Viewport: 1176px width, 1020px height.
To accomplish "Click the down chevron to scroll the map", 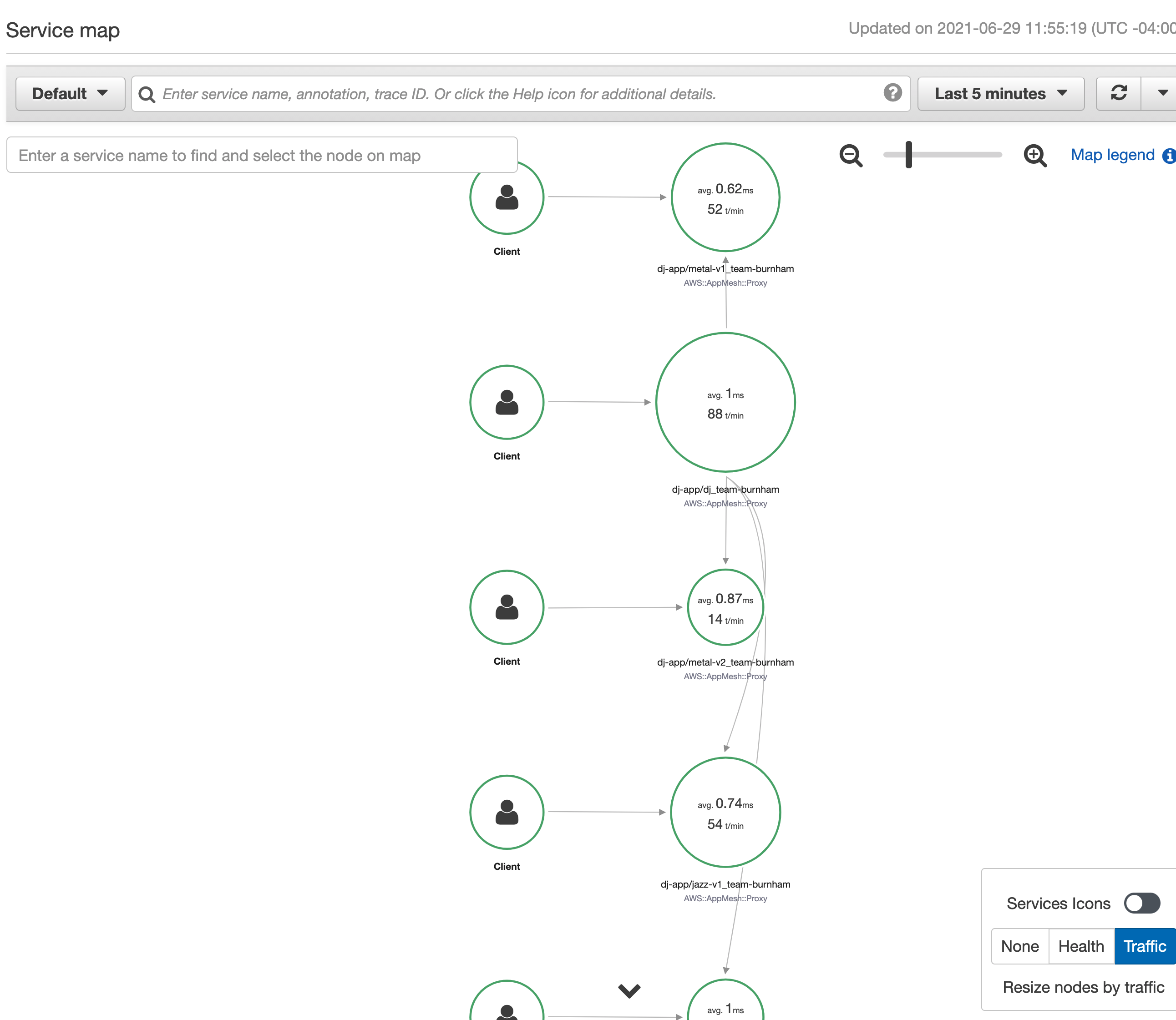I will pyautogui.click(x=629, y=991).
